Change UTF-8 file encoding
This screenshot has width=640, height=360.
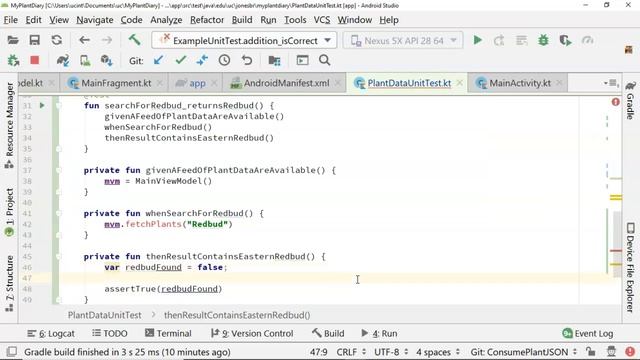click(x=391, y=352)
